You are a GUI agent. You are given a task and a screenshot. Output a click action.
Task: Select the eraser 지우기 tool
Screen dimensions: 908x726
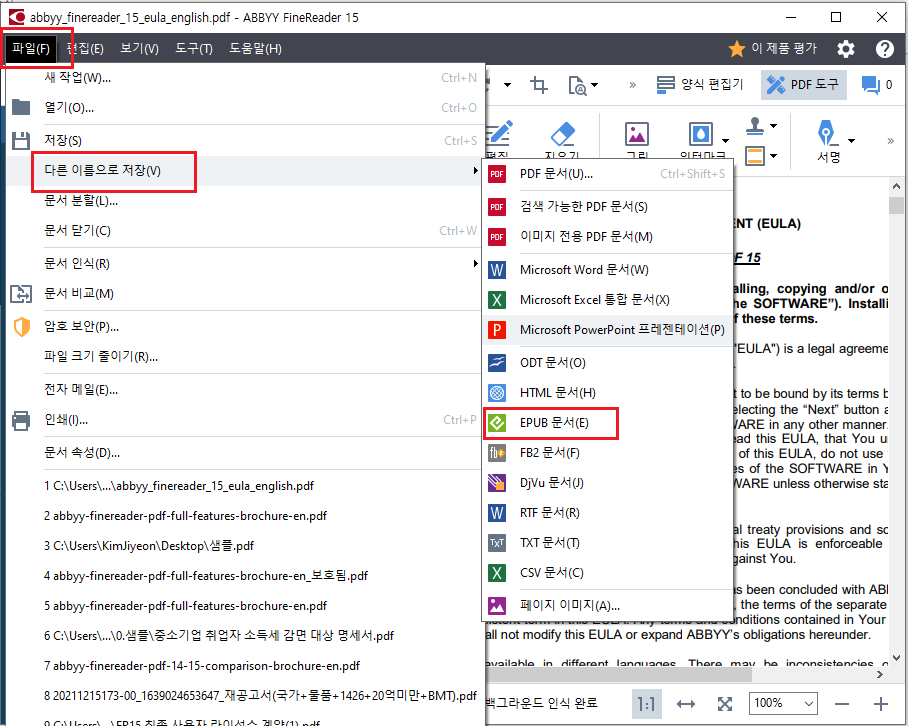pos(562,141)
